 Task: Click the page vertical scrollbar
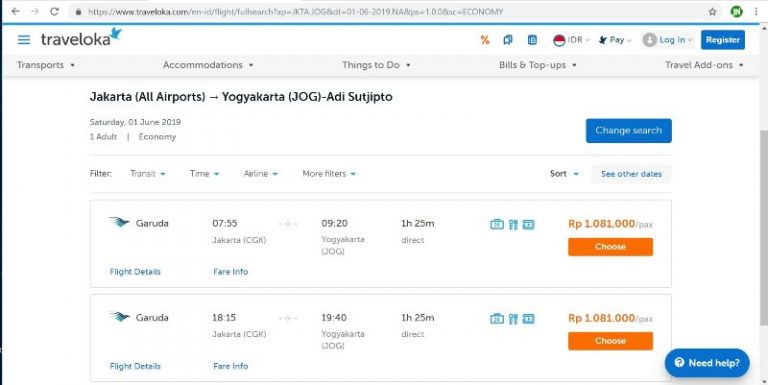[x=763, y=228]
